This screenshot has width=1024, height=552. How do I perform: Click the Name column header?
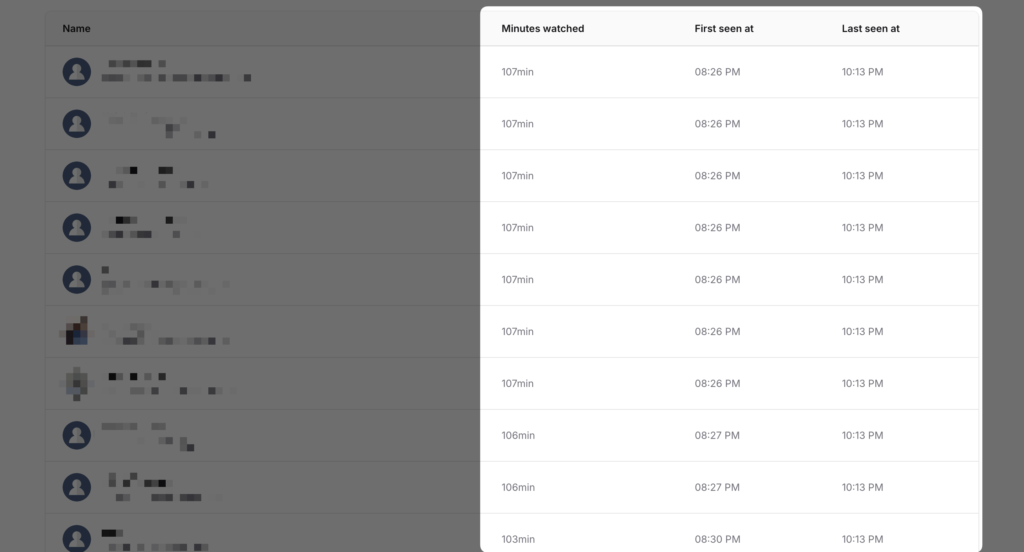[76, 29]
